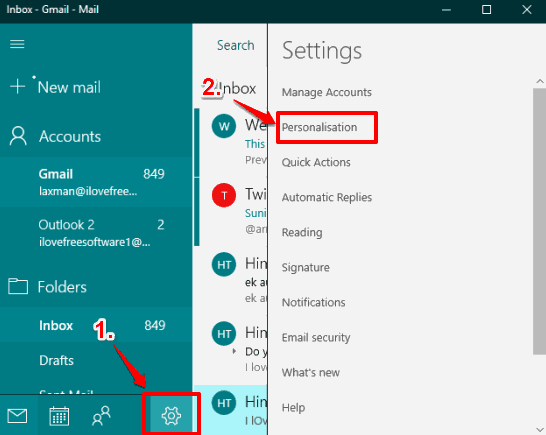Image resolution: width=546 pixels, height=435 pixels.
Task: Click the New mail label
Action: point(69,87)
